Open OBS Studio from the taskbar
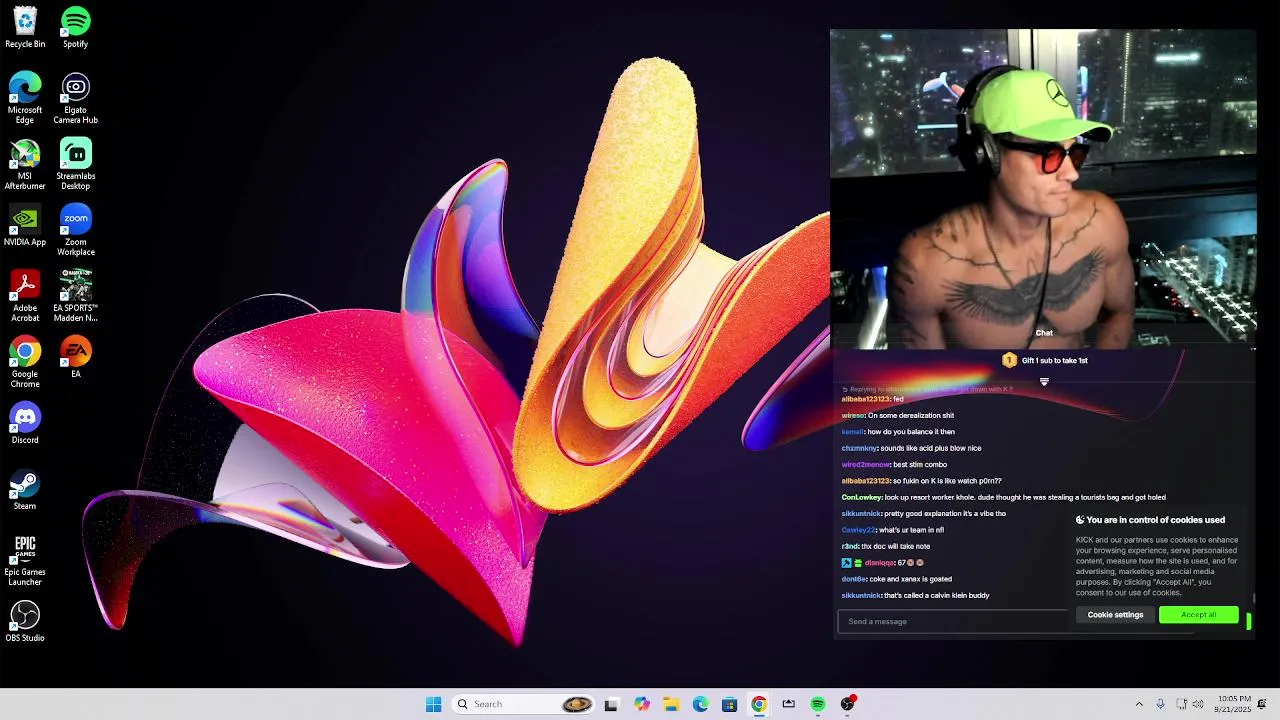This screenshot has width=1280, height=720. tap(848, 704)
